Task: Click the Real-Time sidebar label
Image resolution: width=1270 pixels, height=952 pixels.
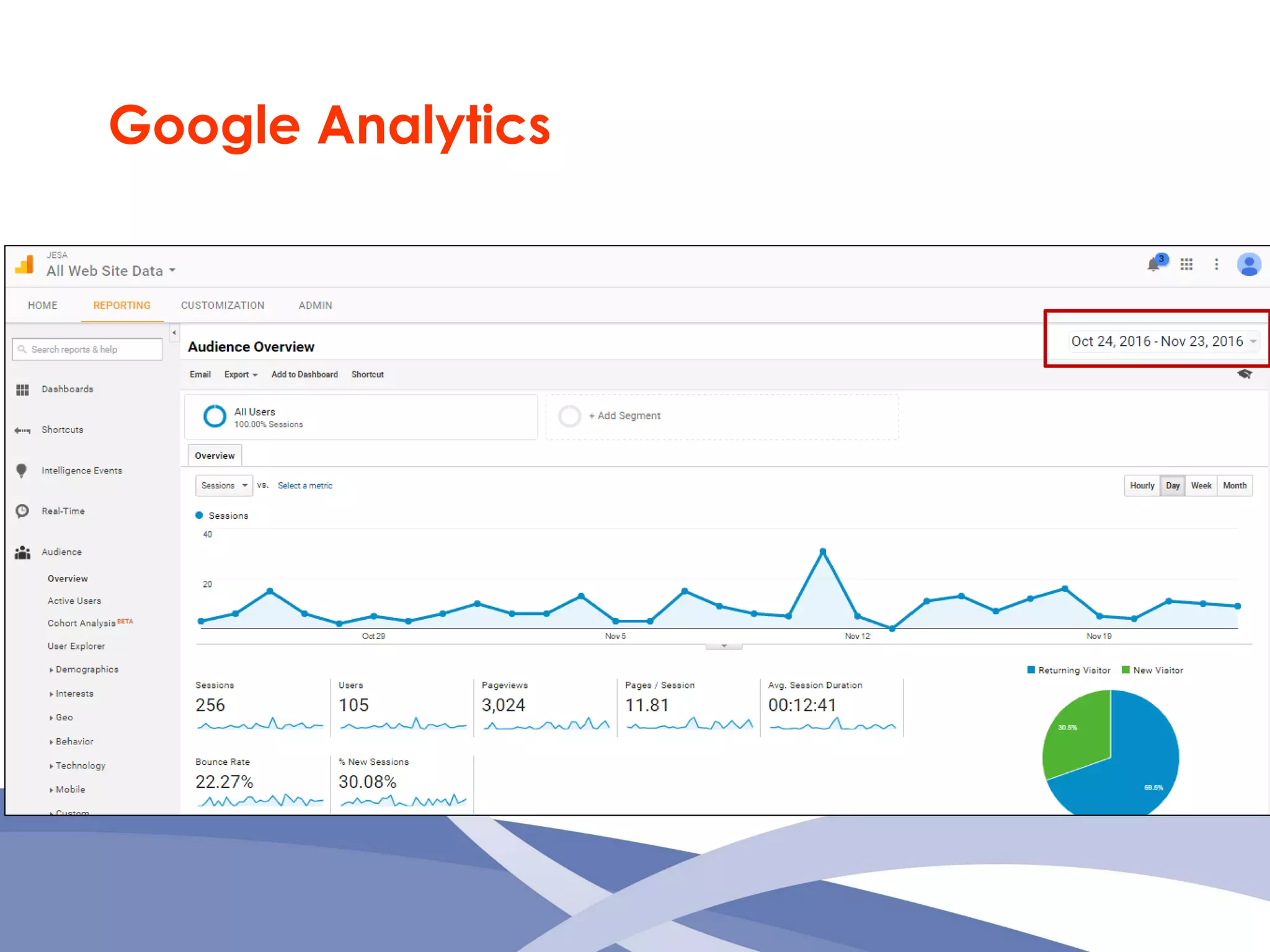Action: [63, 511]
